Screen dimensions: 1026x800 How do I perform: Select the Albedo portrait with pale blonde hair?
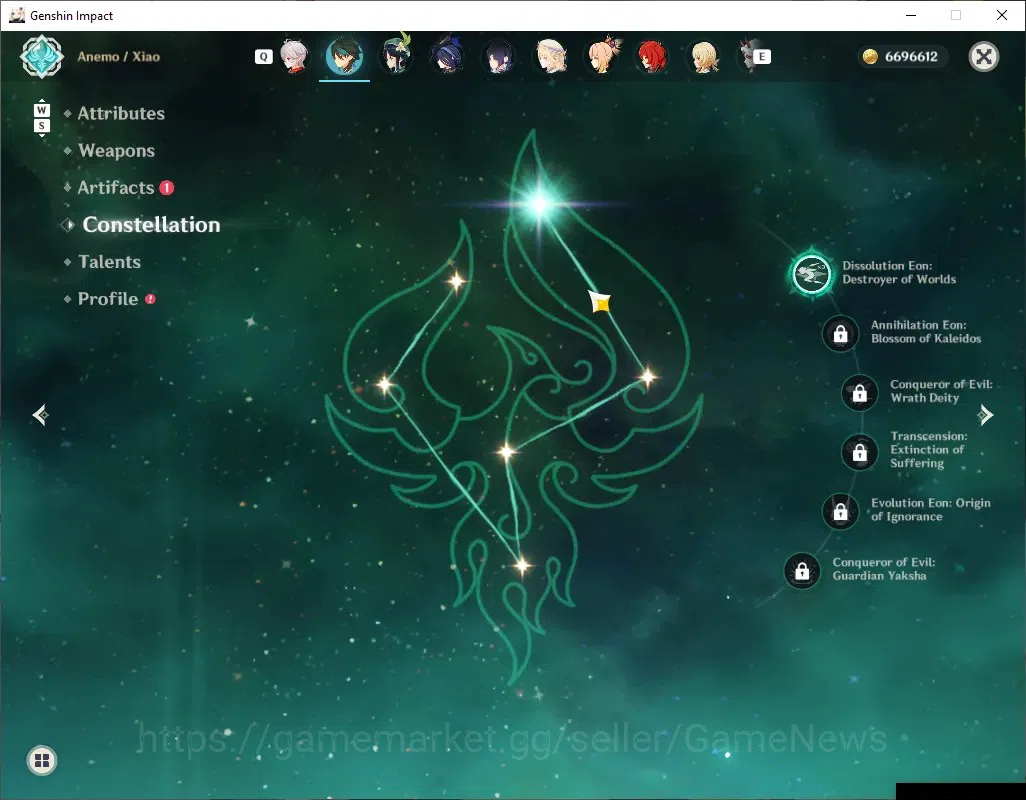click(550, 56)
